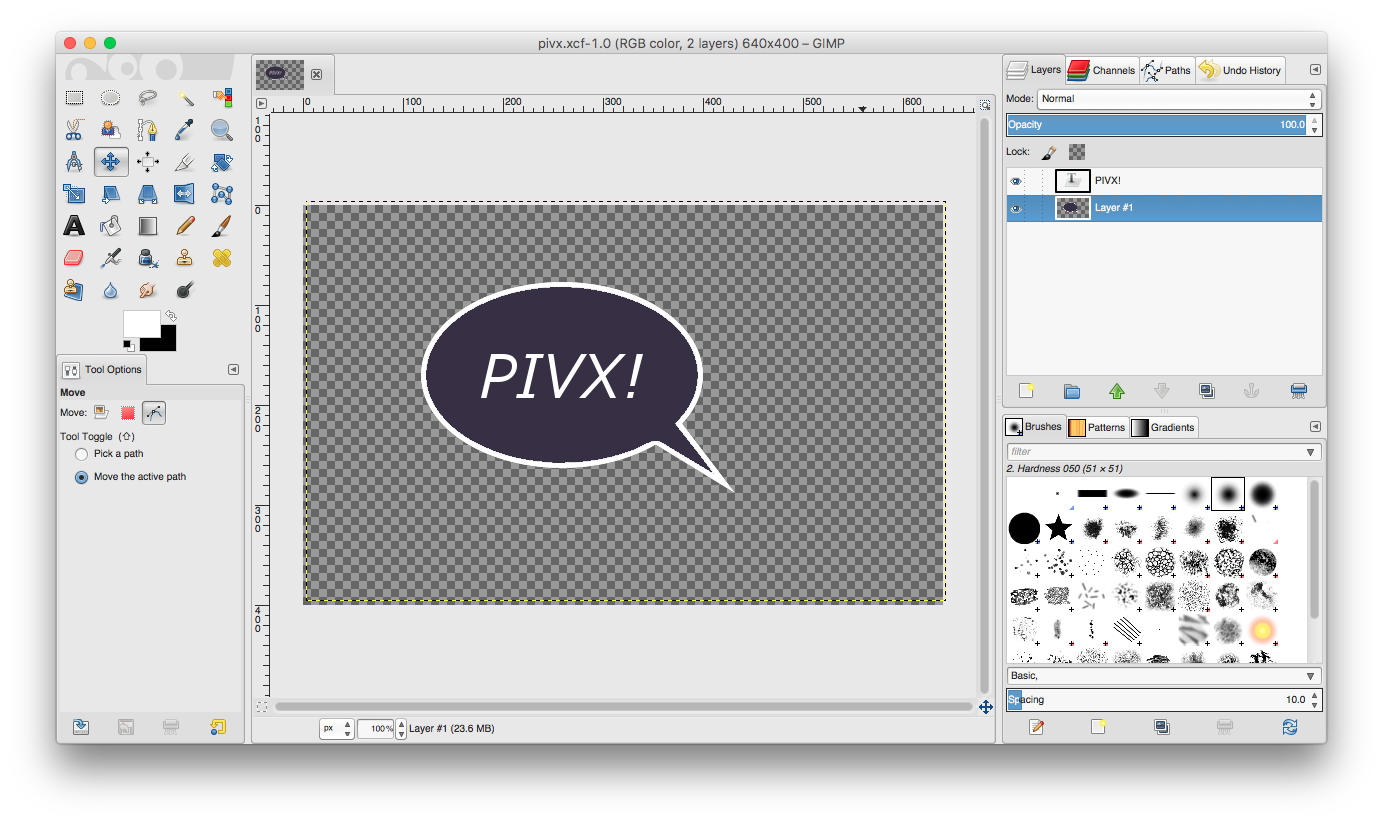This screenshot has height=824, width=1383.
Task: Create a new layer from Layers panel
Action: [1026, 391]
